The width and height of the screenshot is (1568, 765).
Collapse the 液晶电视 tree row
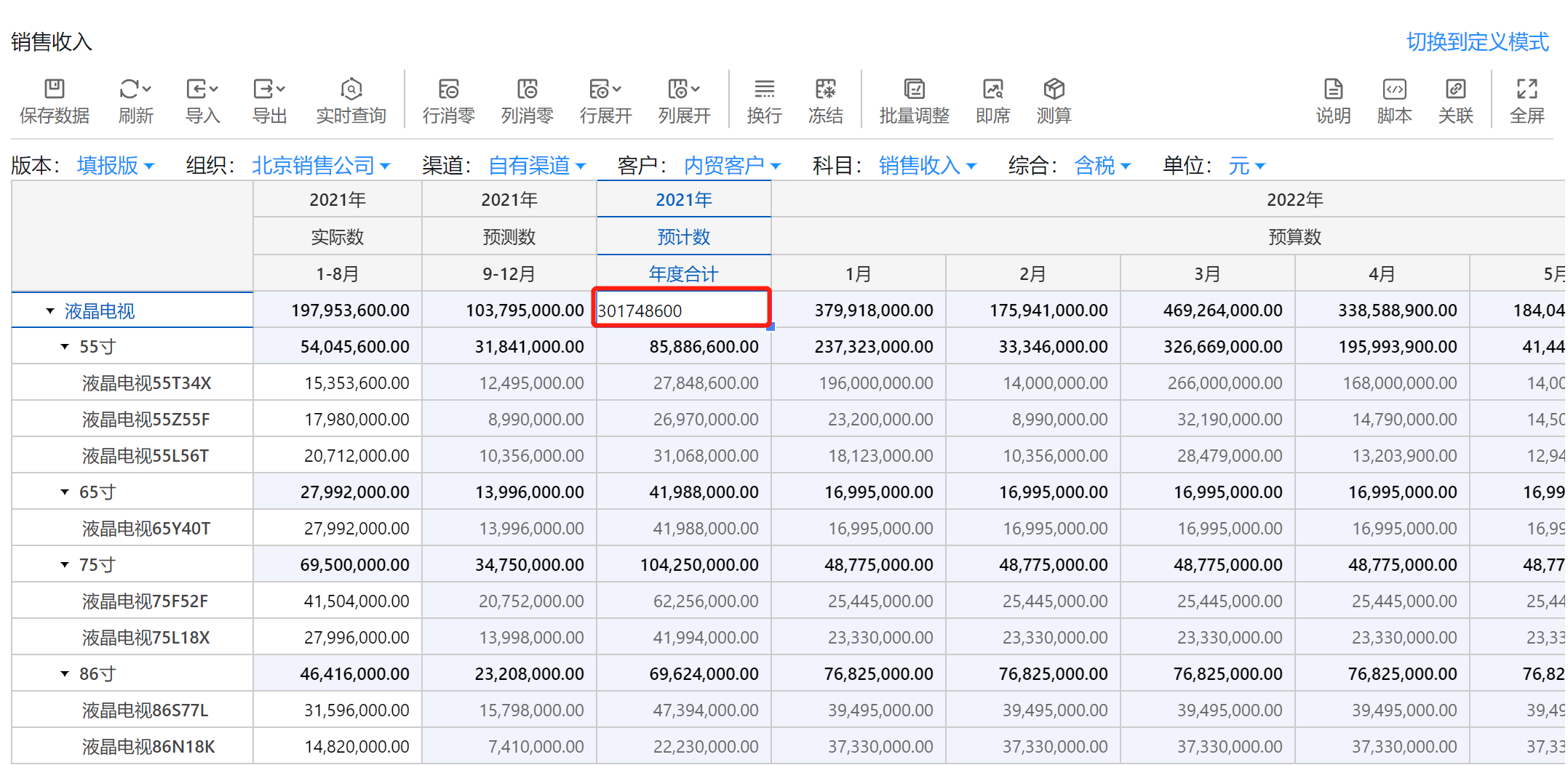point(50,311)
